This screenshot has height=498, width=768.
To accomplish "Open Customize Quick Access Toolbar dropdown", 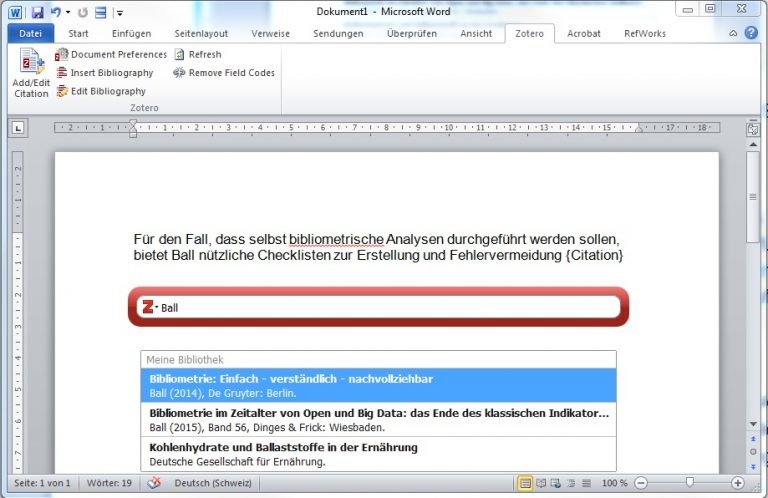I will click(x=120, y=13).
